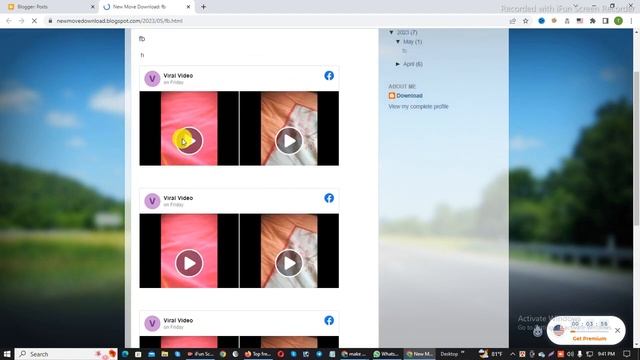Click the Facebook logo on third Viral Video post

point(329,320)
